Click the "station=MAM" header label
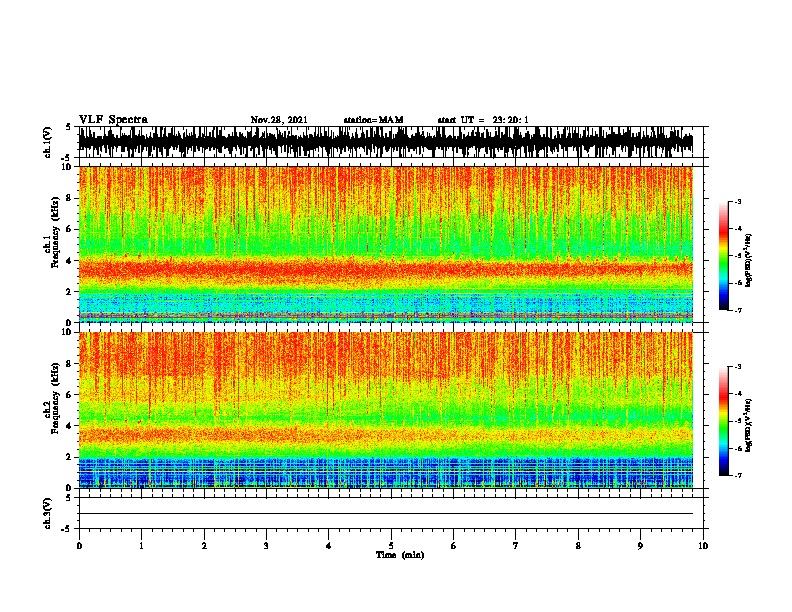This screenshot has height=612, width=792. click(x=374, y=120)
